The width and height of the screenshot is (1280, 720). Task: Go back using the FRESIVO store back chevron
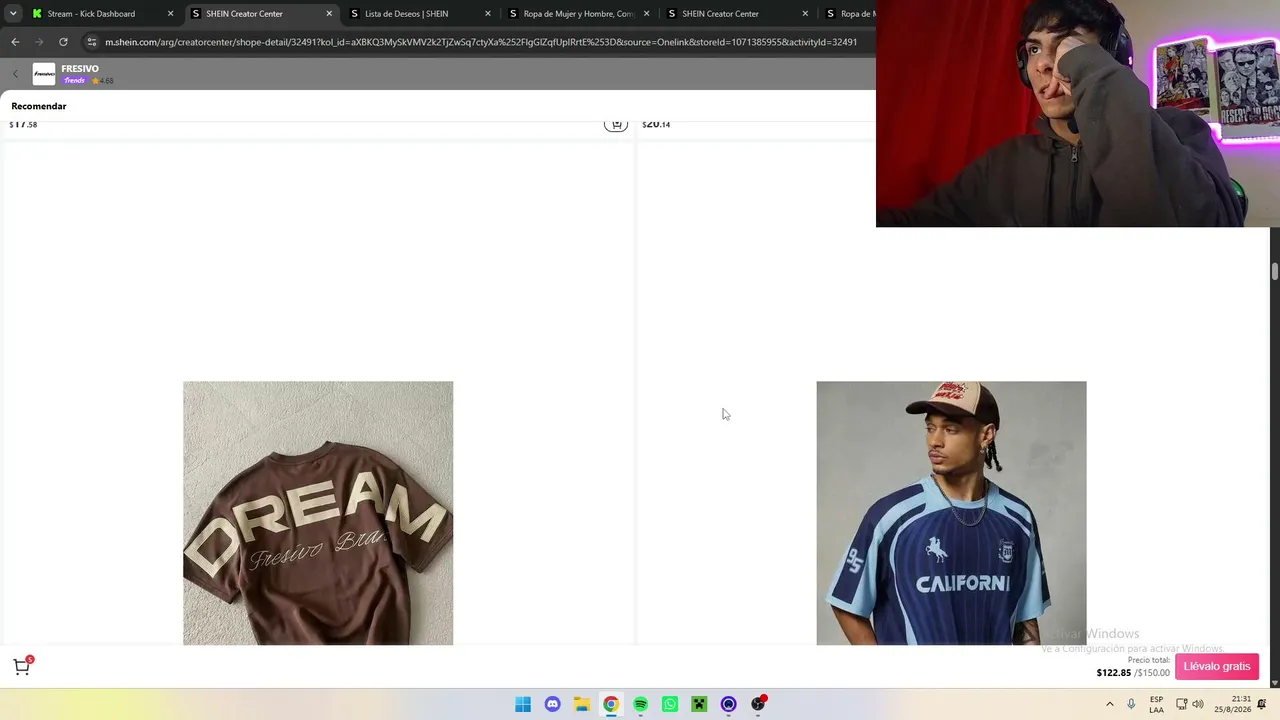[15, 74]
